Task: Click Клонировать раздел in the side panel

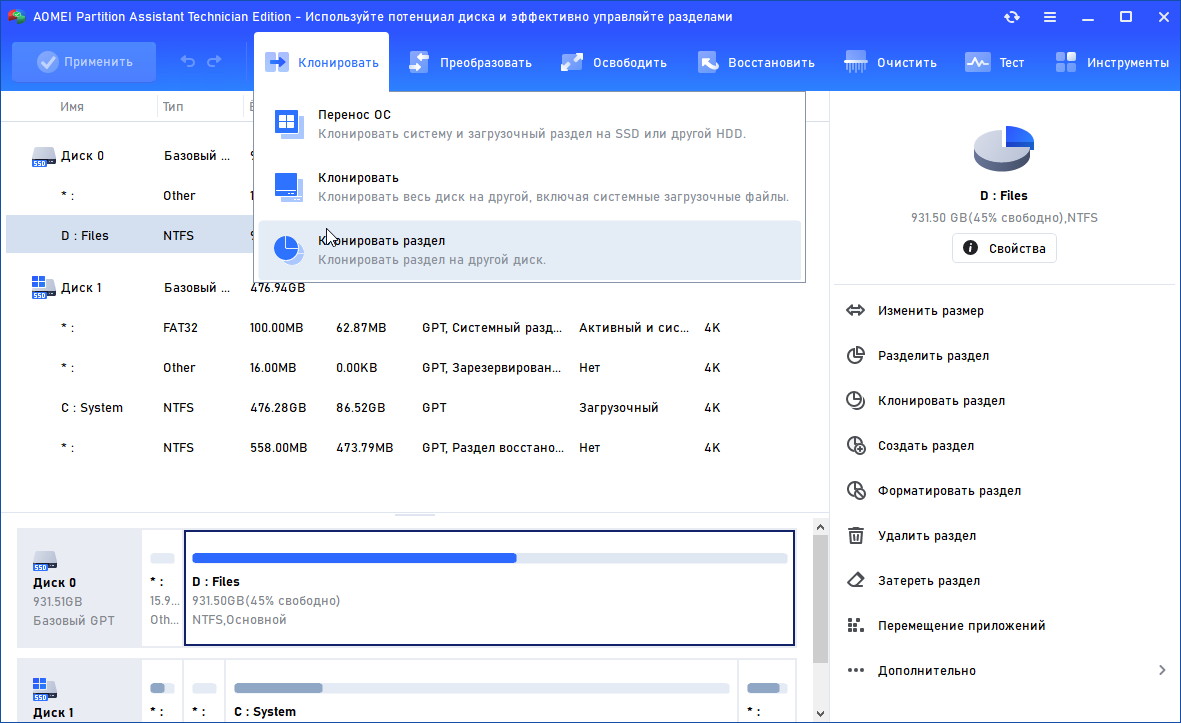Action: coord(941,401)
